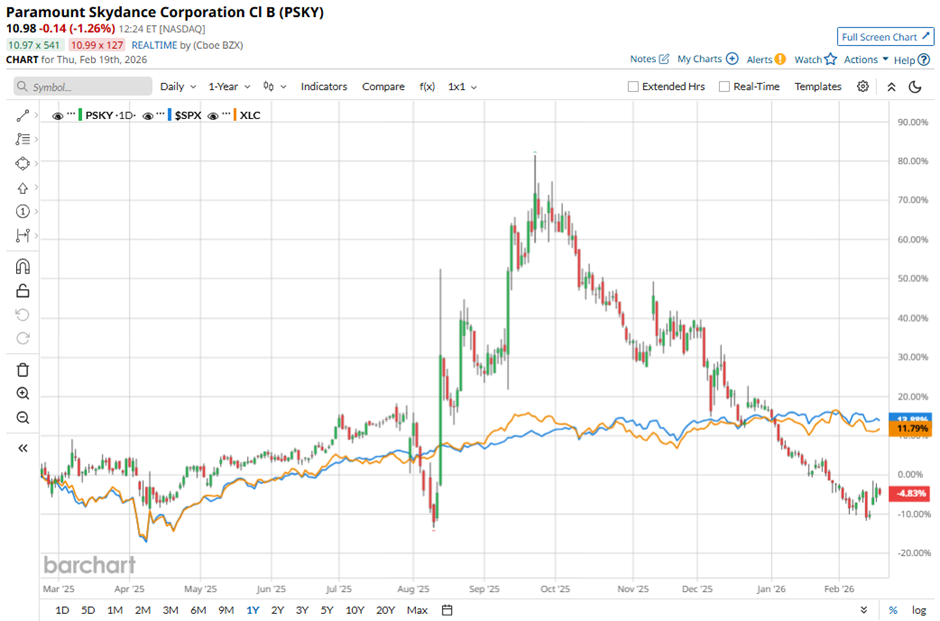Open the Daily frequency dropdown
This screenshot has width=940, height=621.
pos(178,87)
